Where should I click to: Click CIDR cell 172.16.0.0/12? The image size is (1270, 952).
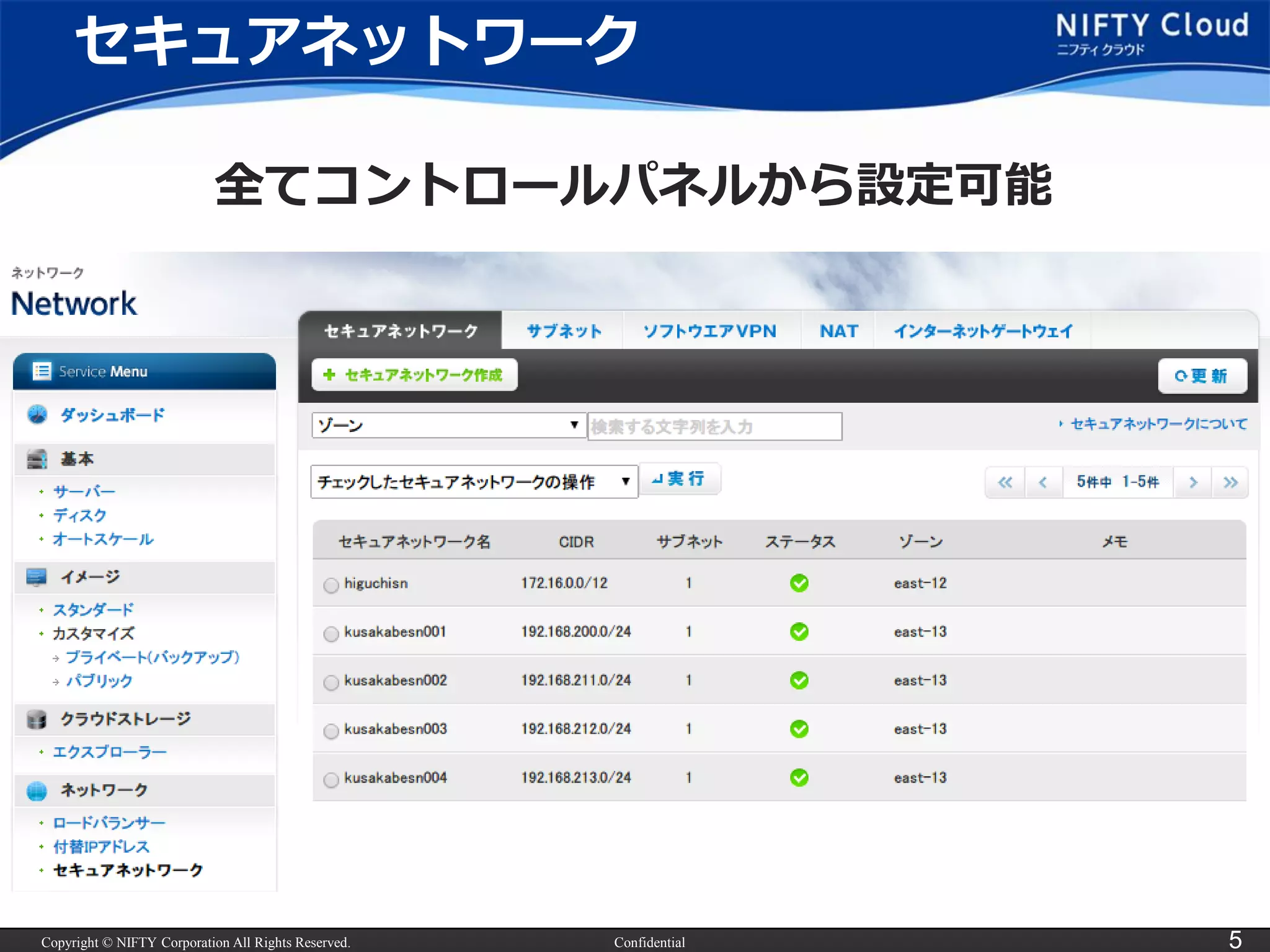[x=564, y=583]
